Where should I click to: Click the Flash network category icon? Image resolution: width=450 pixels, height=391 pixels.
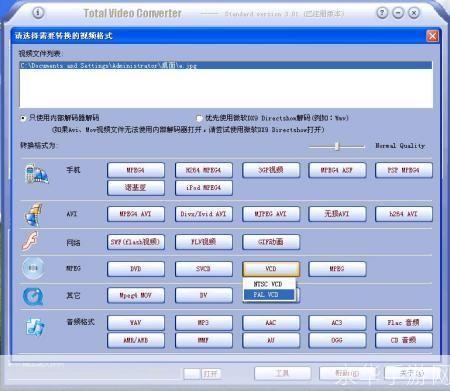[31, 241]
